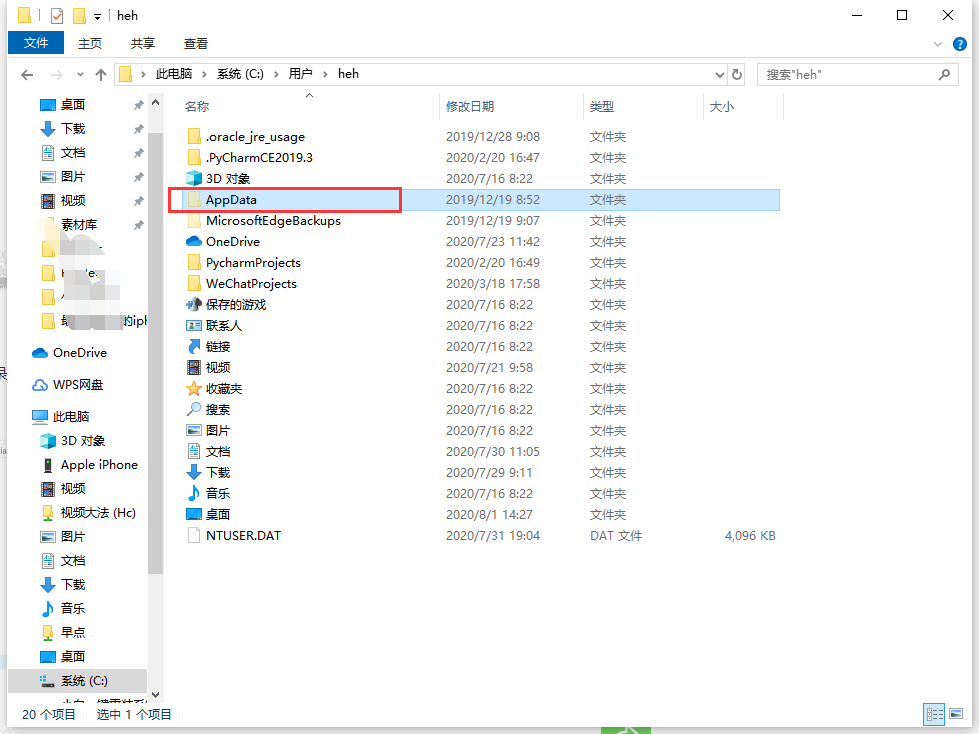Navigate back using the back arrow
Image resolution: width=979 pixels, height=734 pixels.
[x=27, y=73]
